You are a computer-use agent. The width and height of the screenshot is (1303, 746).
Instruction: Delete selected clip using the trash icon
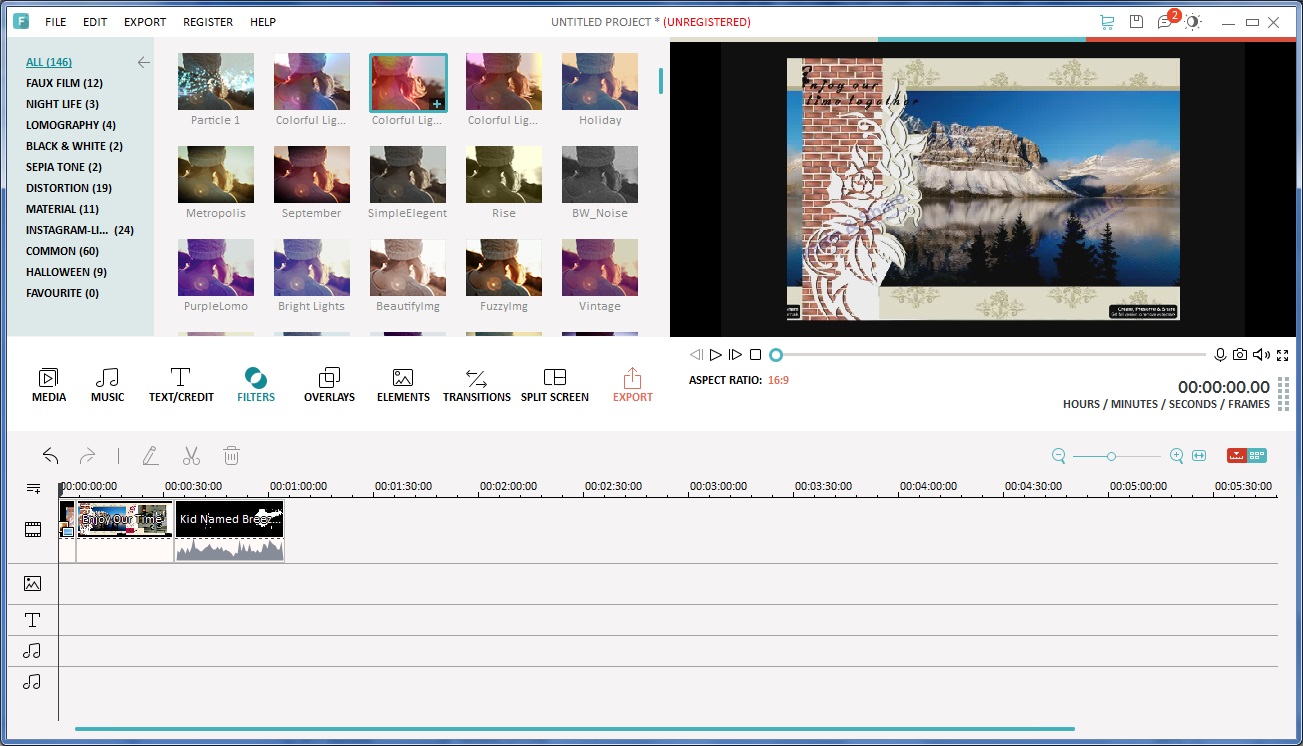pyautogui.click(x=231, y=455)
